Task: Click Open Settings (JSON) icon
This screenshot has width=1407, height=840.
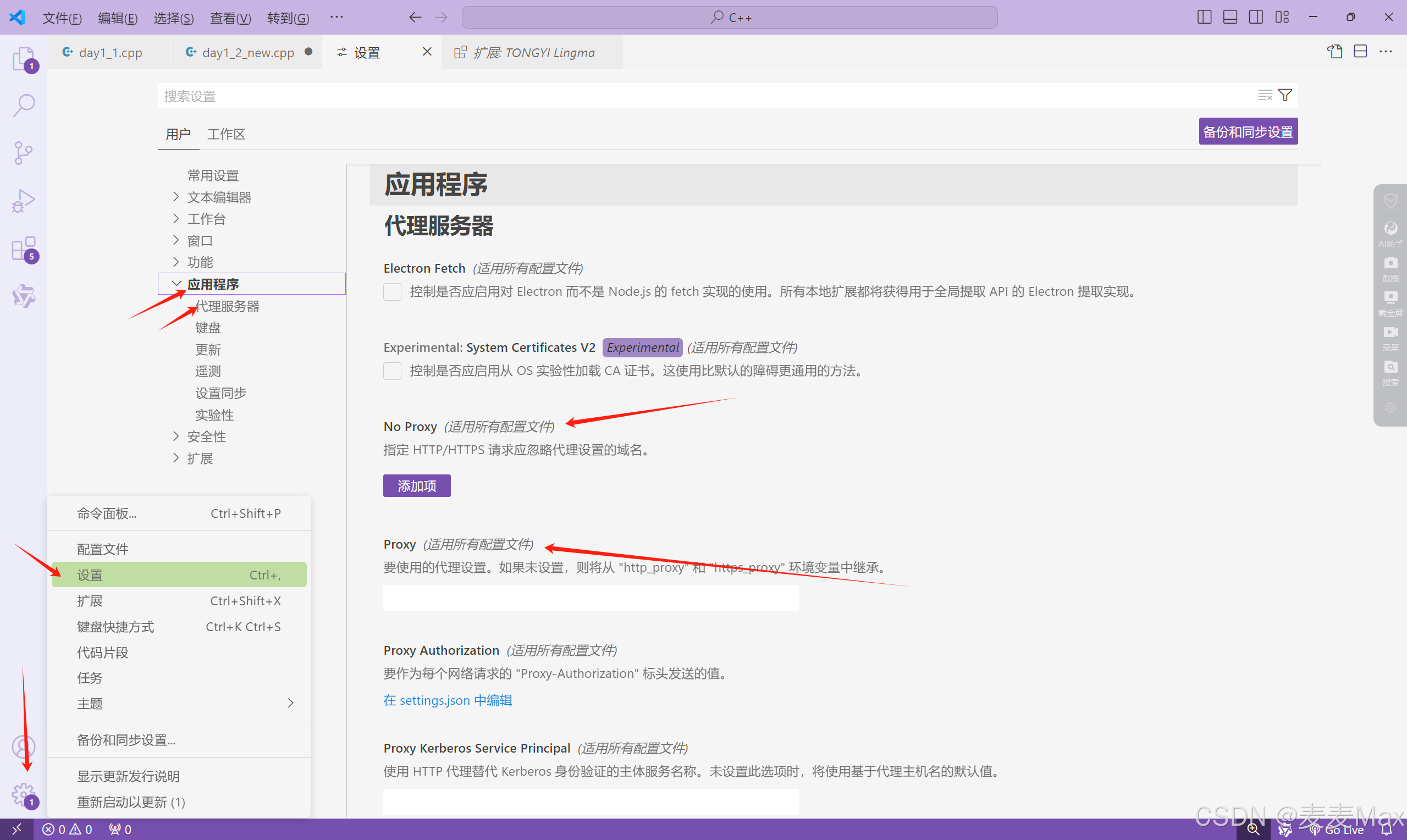Action: (x=1334, y=52)
